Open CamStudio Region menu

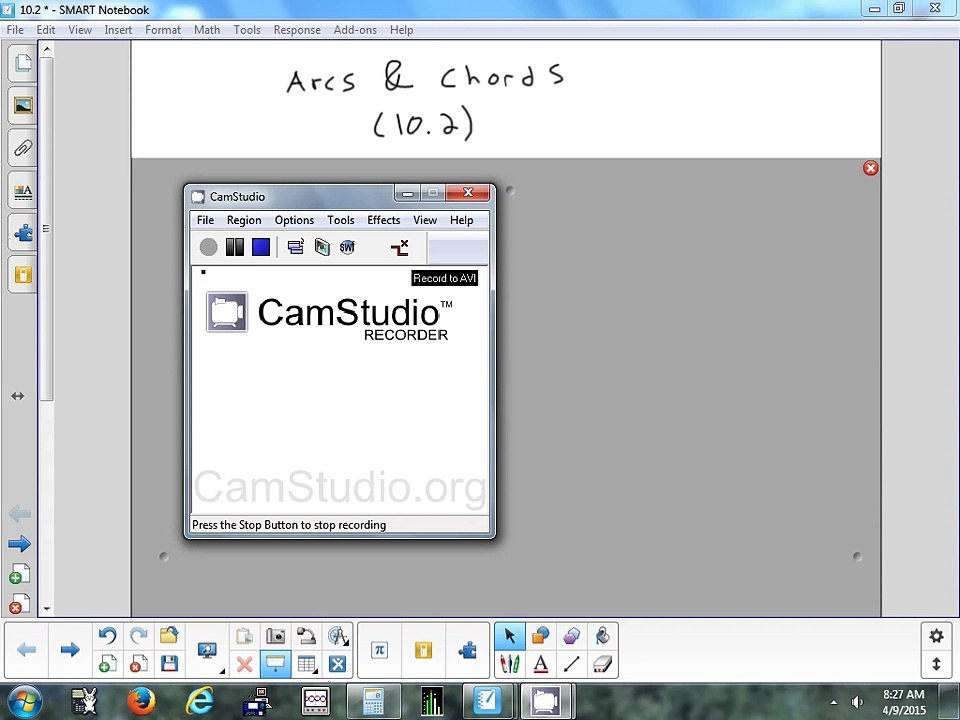[244, 220]
